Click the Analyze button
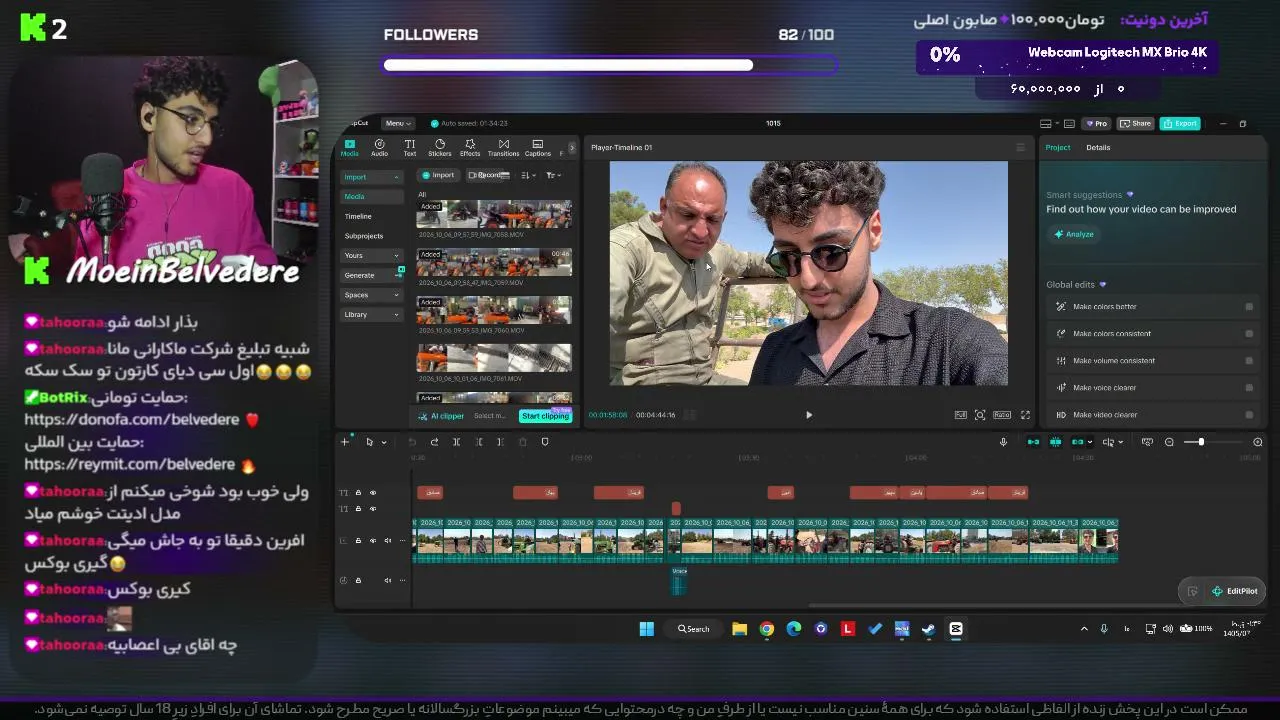Image resolution: width=1280 pixels, height=720 pixels. click(x=1074, y=234)
